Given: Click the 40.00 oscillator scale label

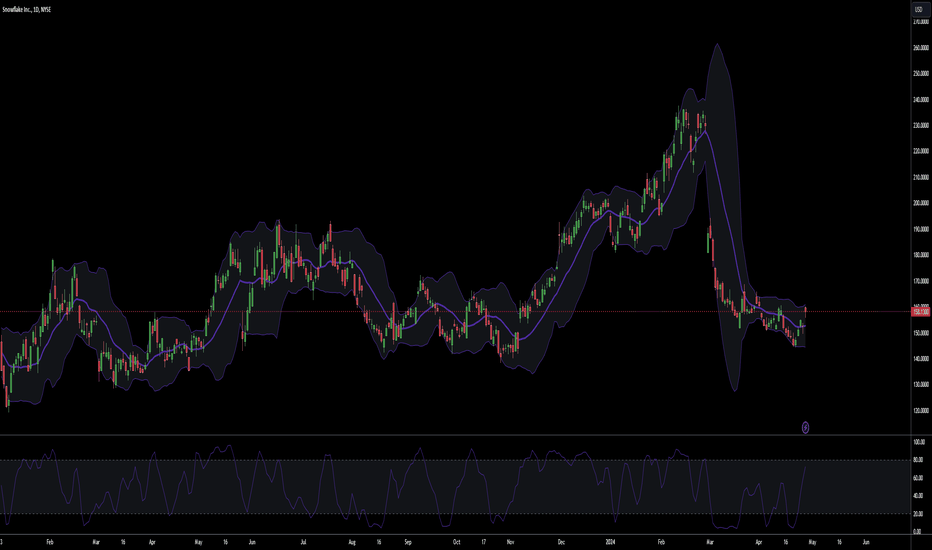Looking at the screenshot, I should (918, 496).
